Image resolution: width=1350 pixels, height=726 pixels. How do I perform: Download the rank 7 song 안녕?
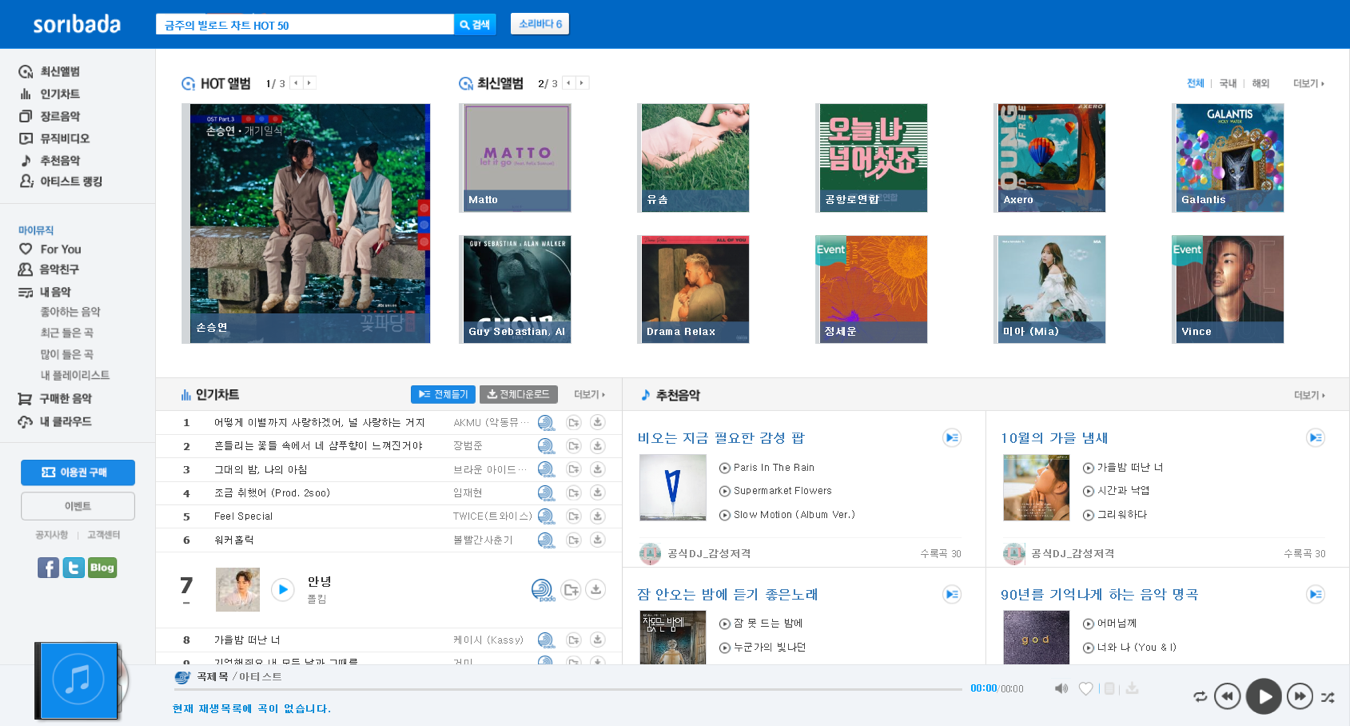(x=596, y=590)
